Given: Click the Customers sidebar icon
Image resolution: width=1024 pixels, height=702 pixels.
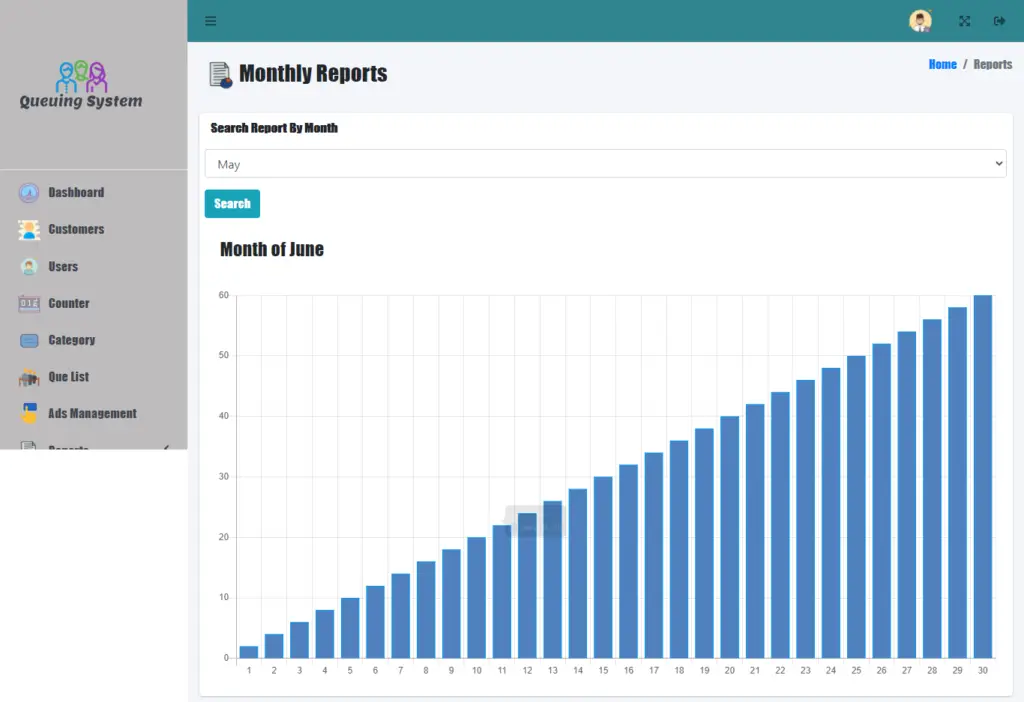Looking at the screenshot, I should [x=29, y=230].
